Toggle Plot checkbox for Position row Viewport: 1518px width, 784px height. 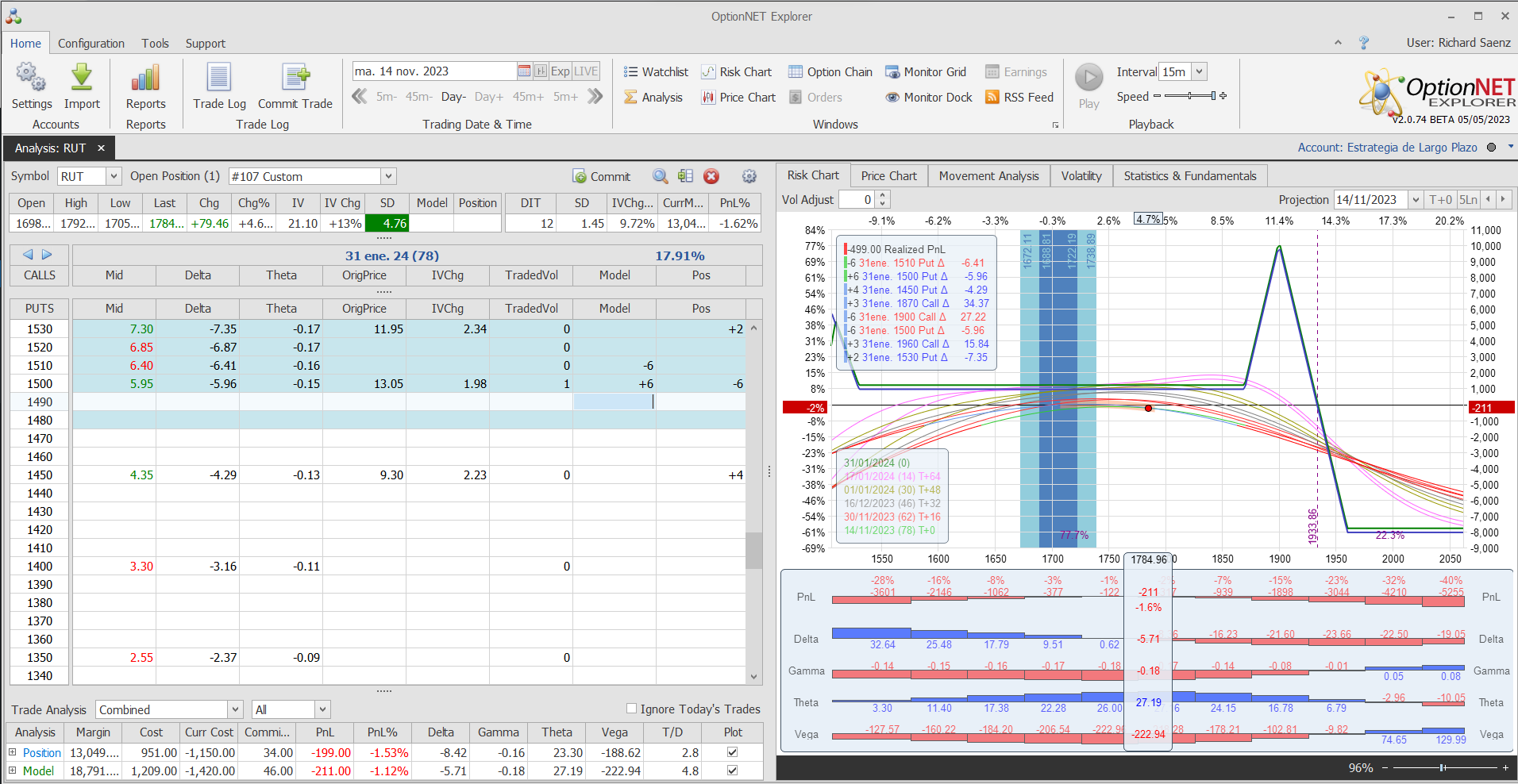click(x=732, y=752)
